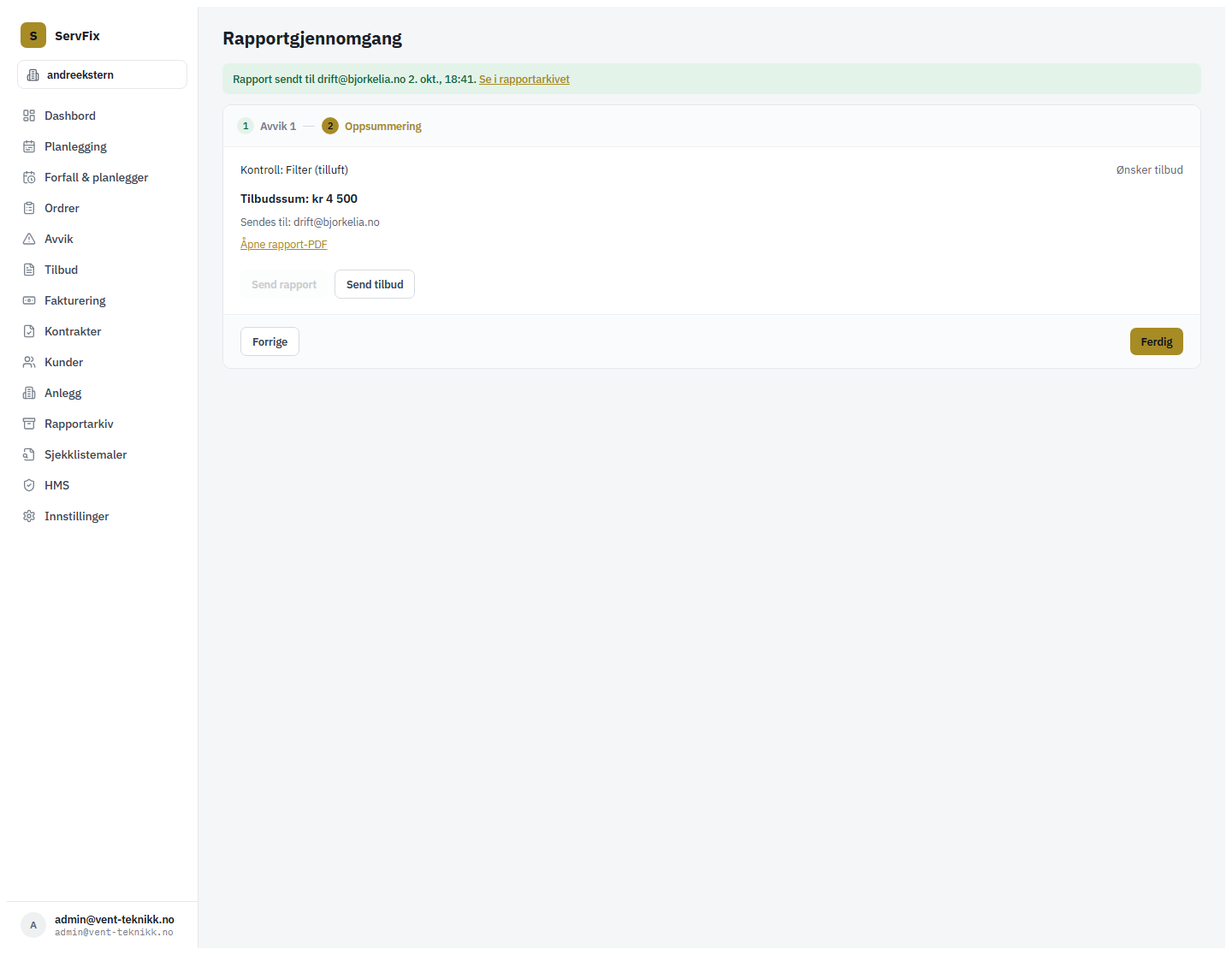The width and height of the screenshot is (1232, 955).
Task: Click the admin@vent-teknikk.no account name
Action: coord(115,919)
